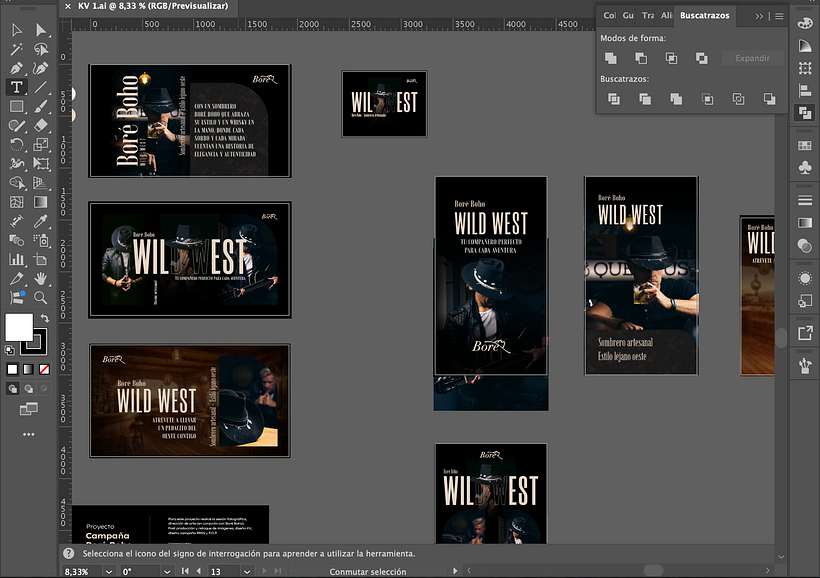Click the Minus Back pathfinder icon
Image resolution: width=820 pixels, height=578 pixels.
(769, 99)
